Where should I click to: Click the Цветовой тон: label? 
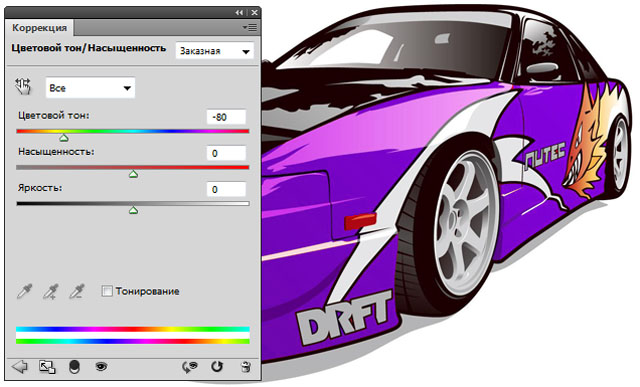click(x=53, y=116)
